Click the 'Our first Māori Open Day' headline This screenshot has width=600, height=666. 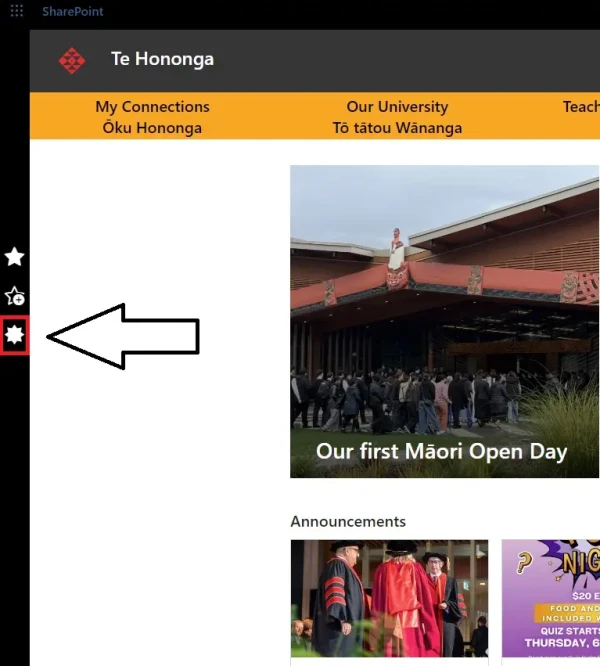tap(441, 451)
